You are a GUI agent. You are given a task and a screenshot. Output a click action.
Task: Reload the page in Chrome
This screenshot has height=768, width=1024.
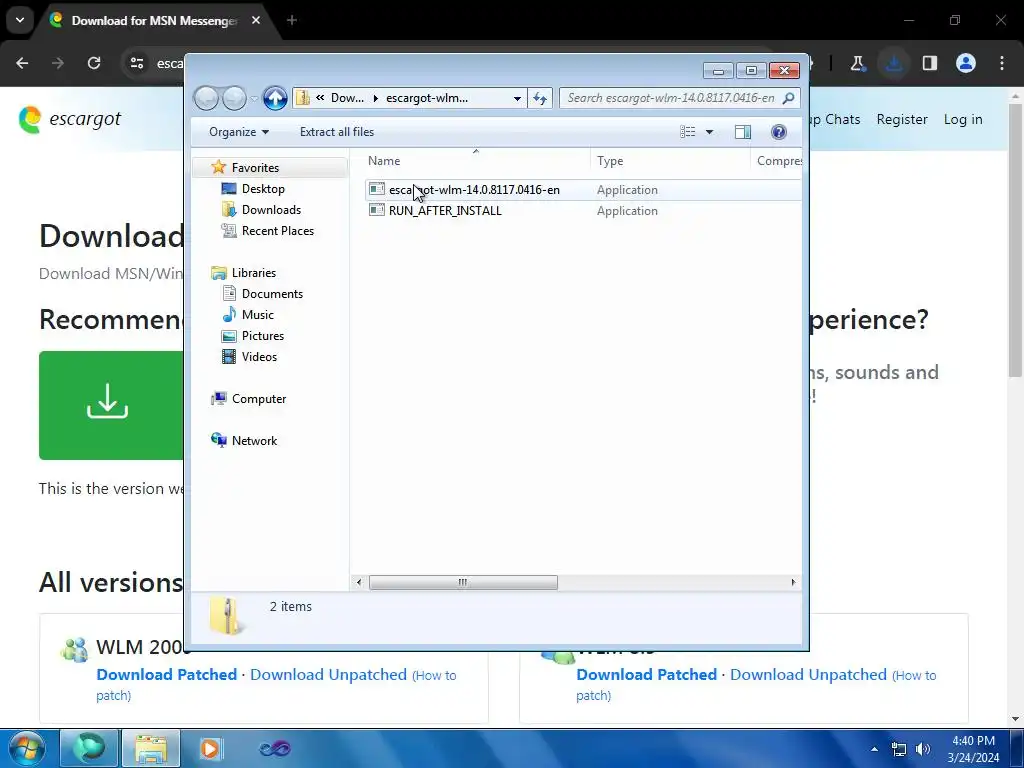tap(94, 63)
